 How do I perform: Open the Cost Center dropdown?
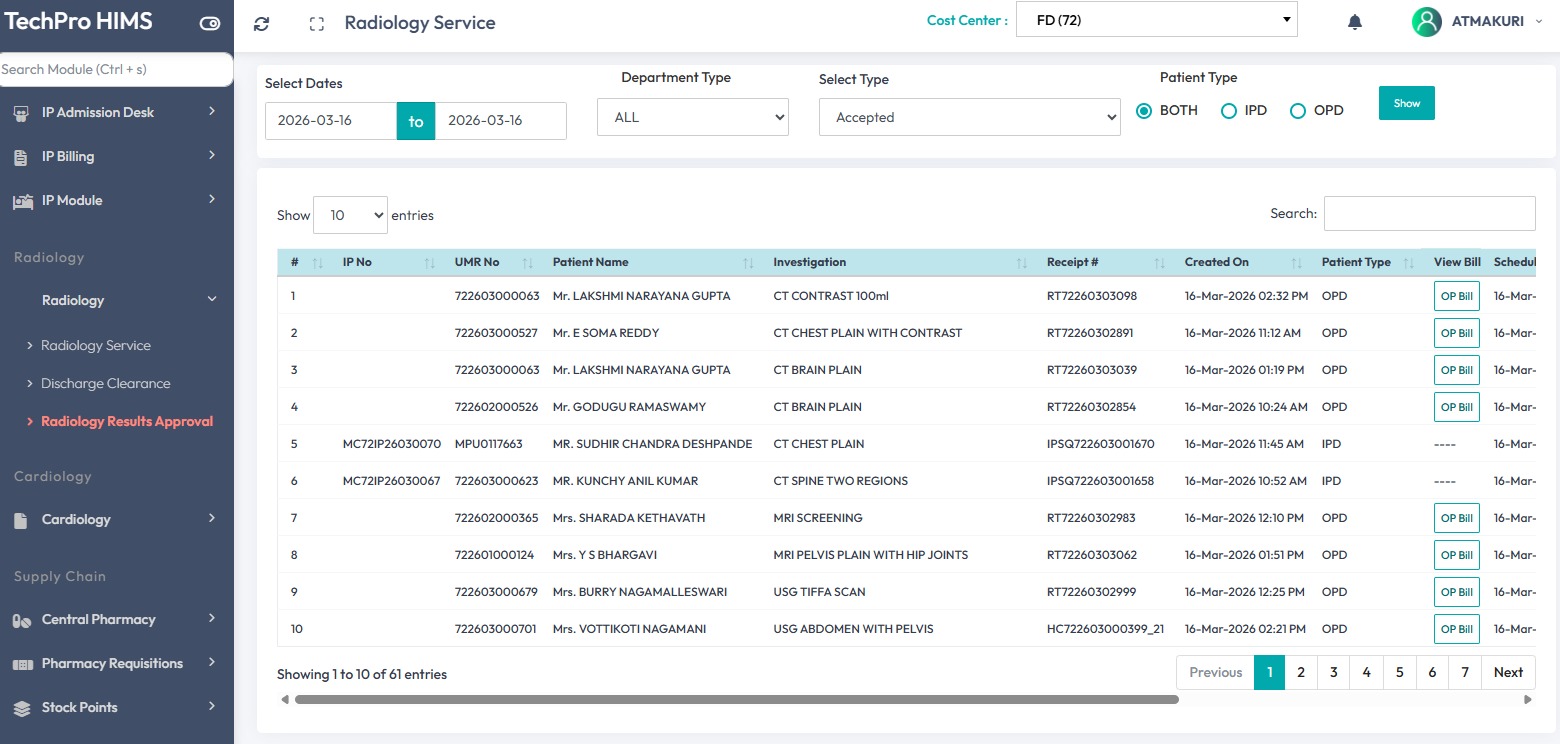point(1156,20)
